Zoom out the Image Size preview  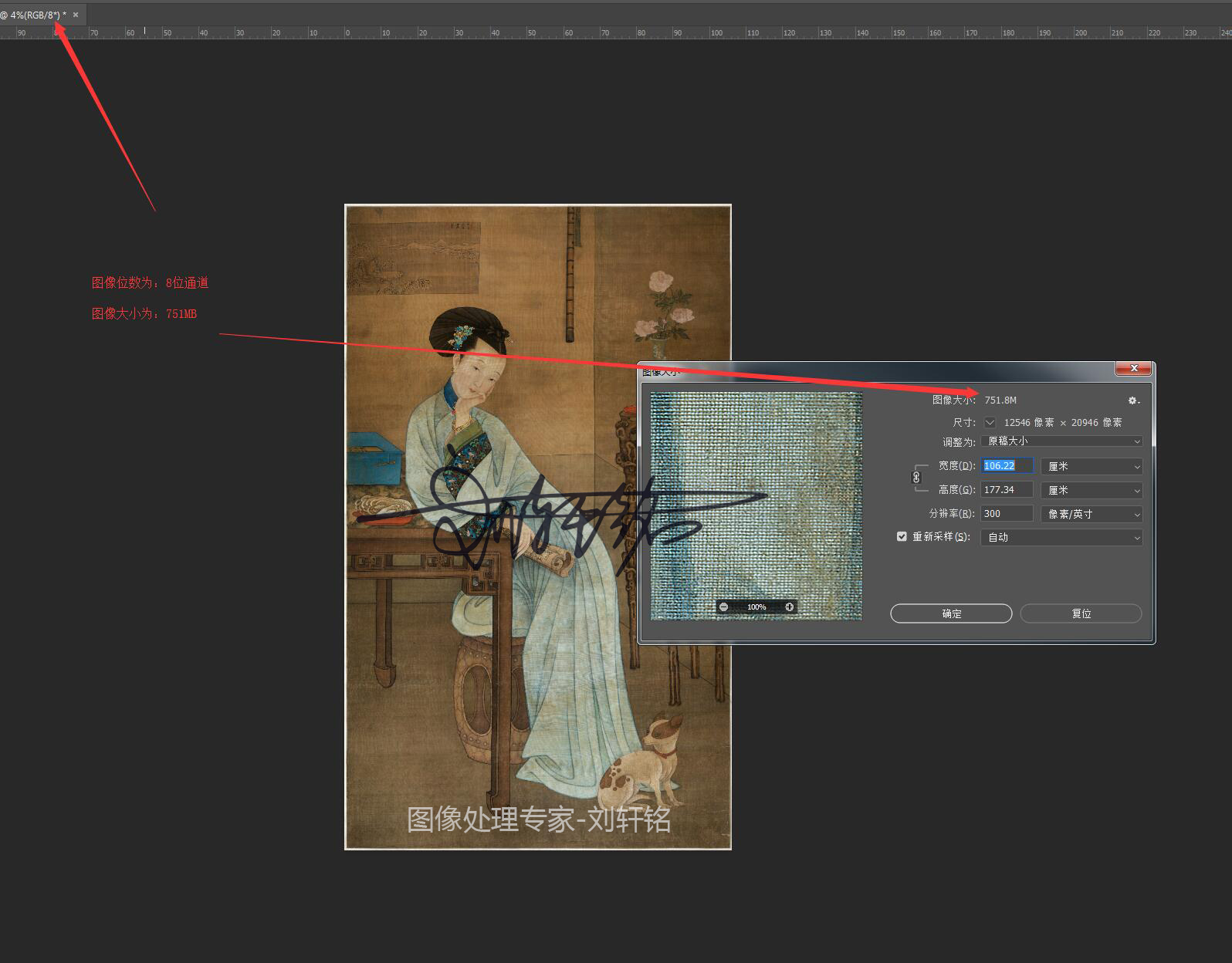(723, 607)
